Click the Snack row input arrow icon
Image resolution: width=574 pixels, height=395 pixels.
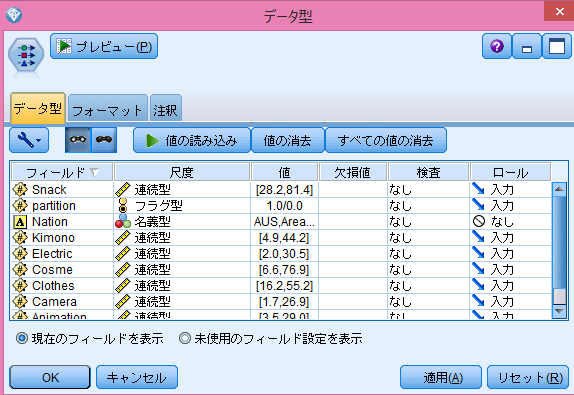tap(478, 189)
